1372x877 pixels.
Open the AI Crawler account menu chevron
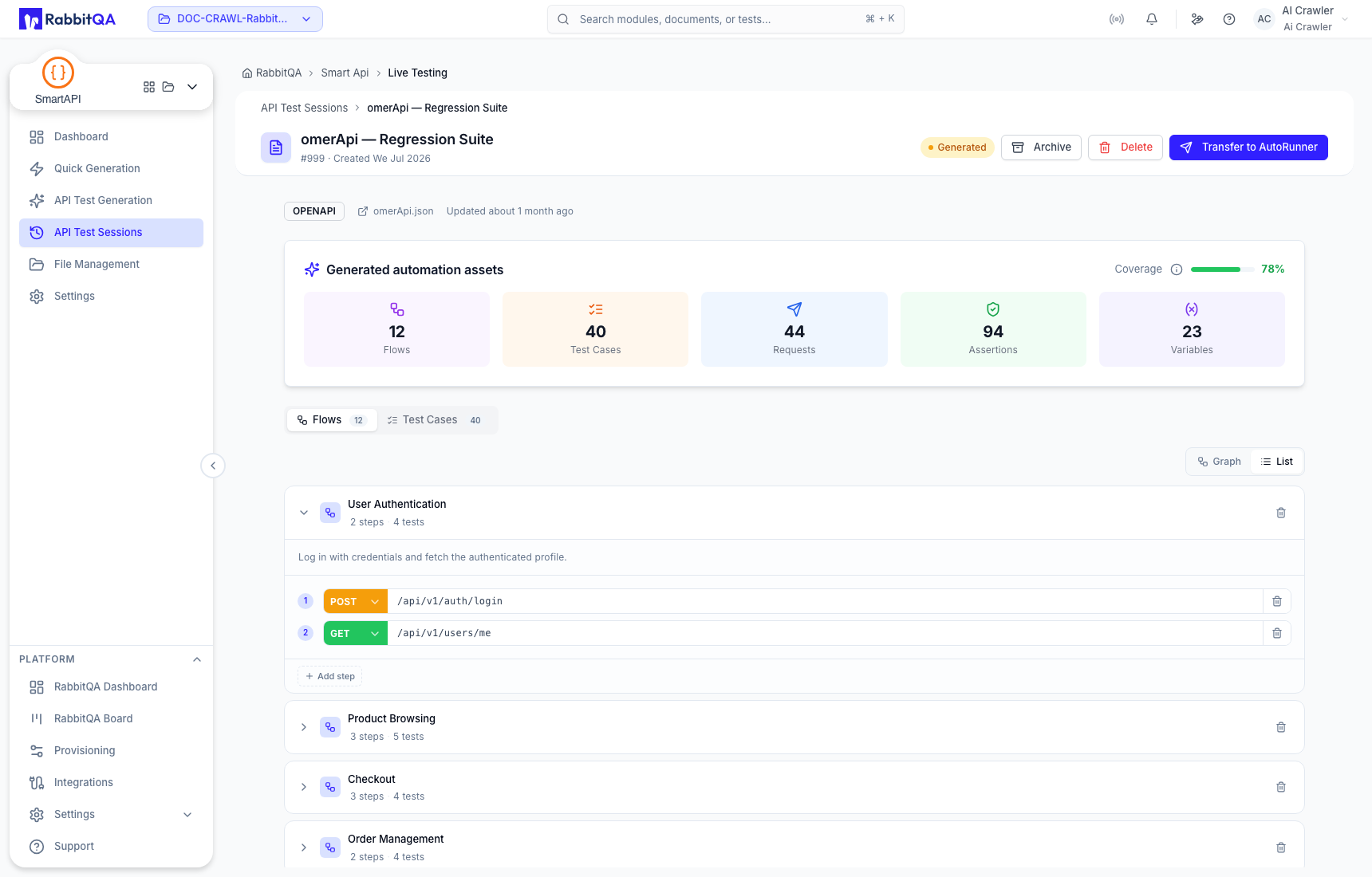pos(1345,19)
